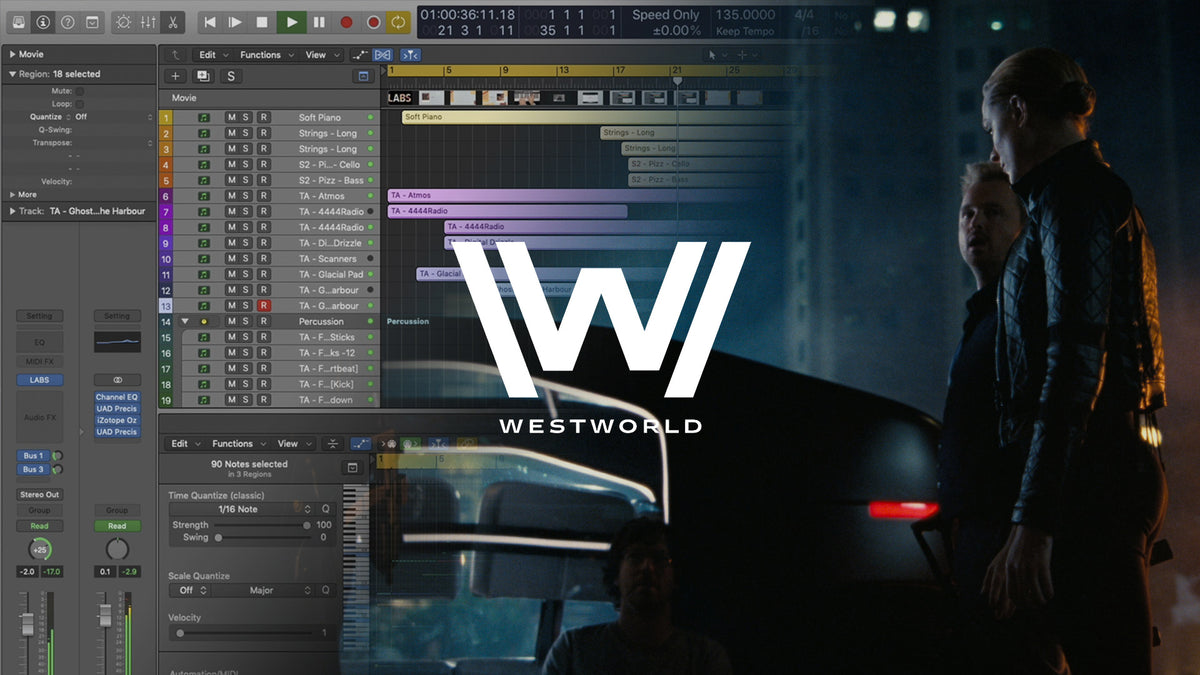Click the quantize Strength slider handle
The width and height of the screenshot is (1200, 675).
307,525
